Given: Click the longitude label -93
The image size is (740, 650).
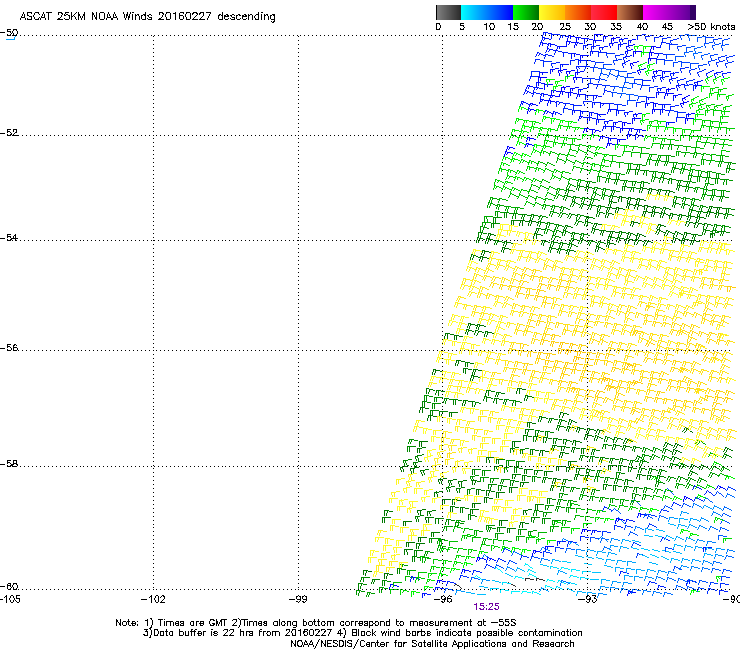Looking at the screenshot, I should 588,599.
